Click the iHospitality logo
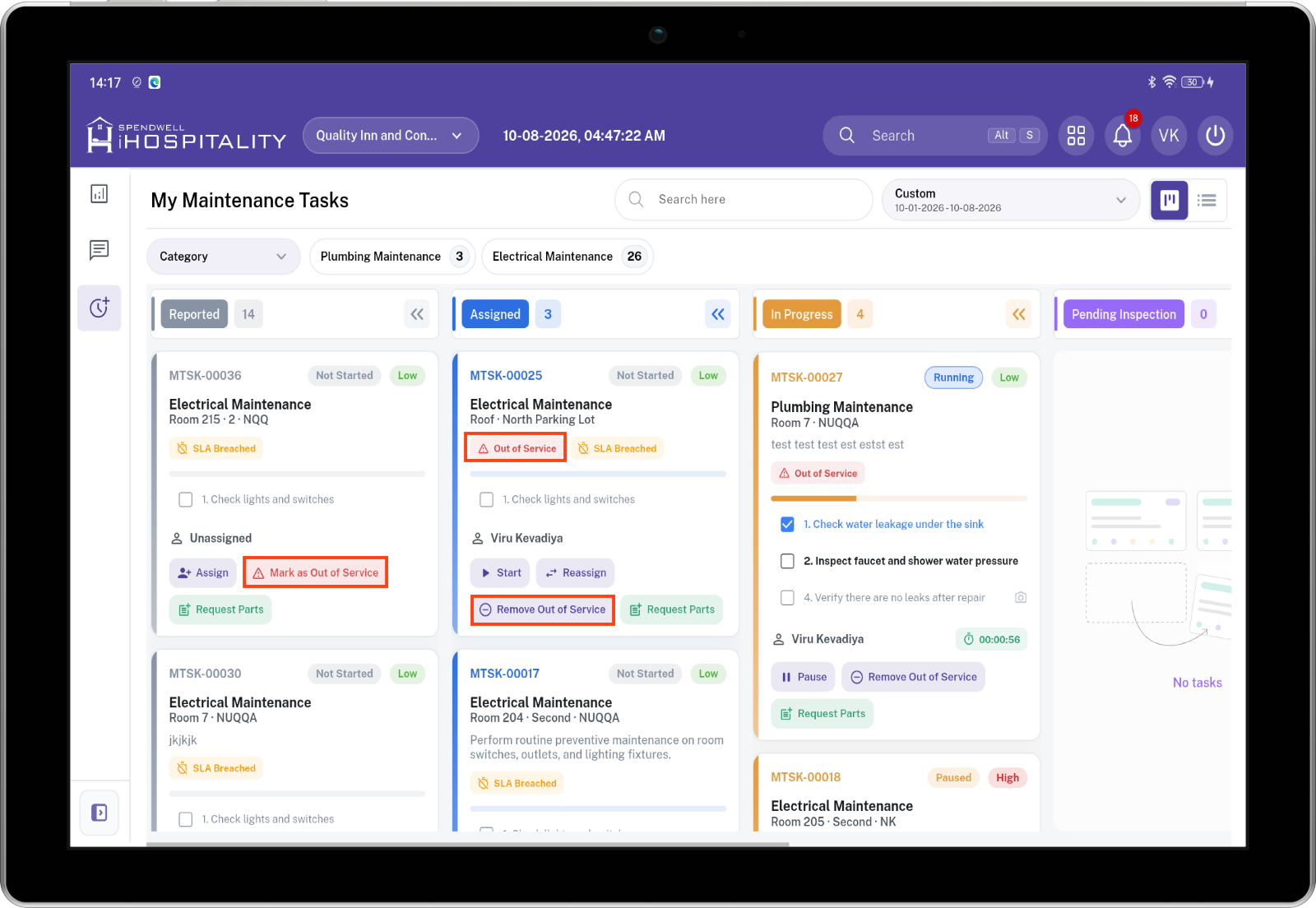Image resolution: width=1316 pixels, height=908 pixels. pos(187,135)
